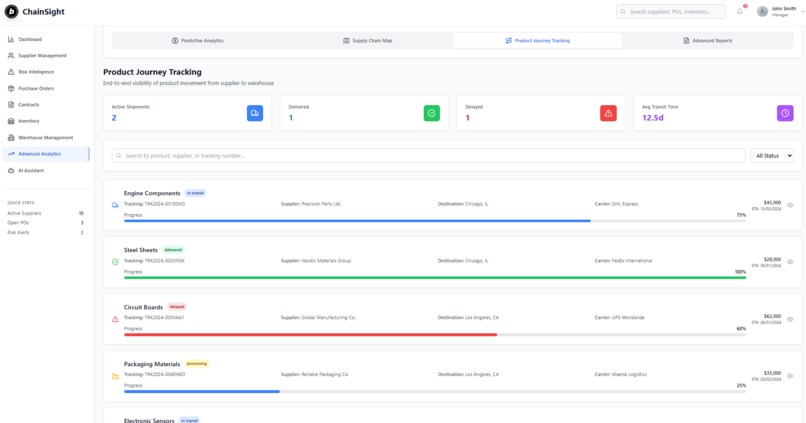Click the Packaging Materials progress bar

[x=202, y=392]
